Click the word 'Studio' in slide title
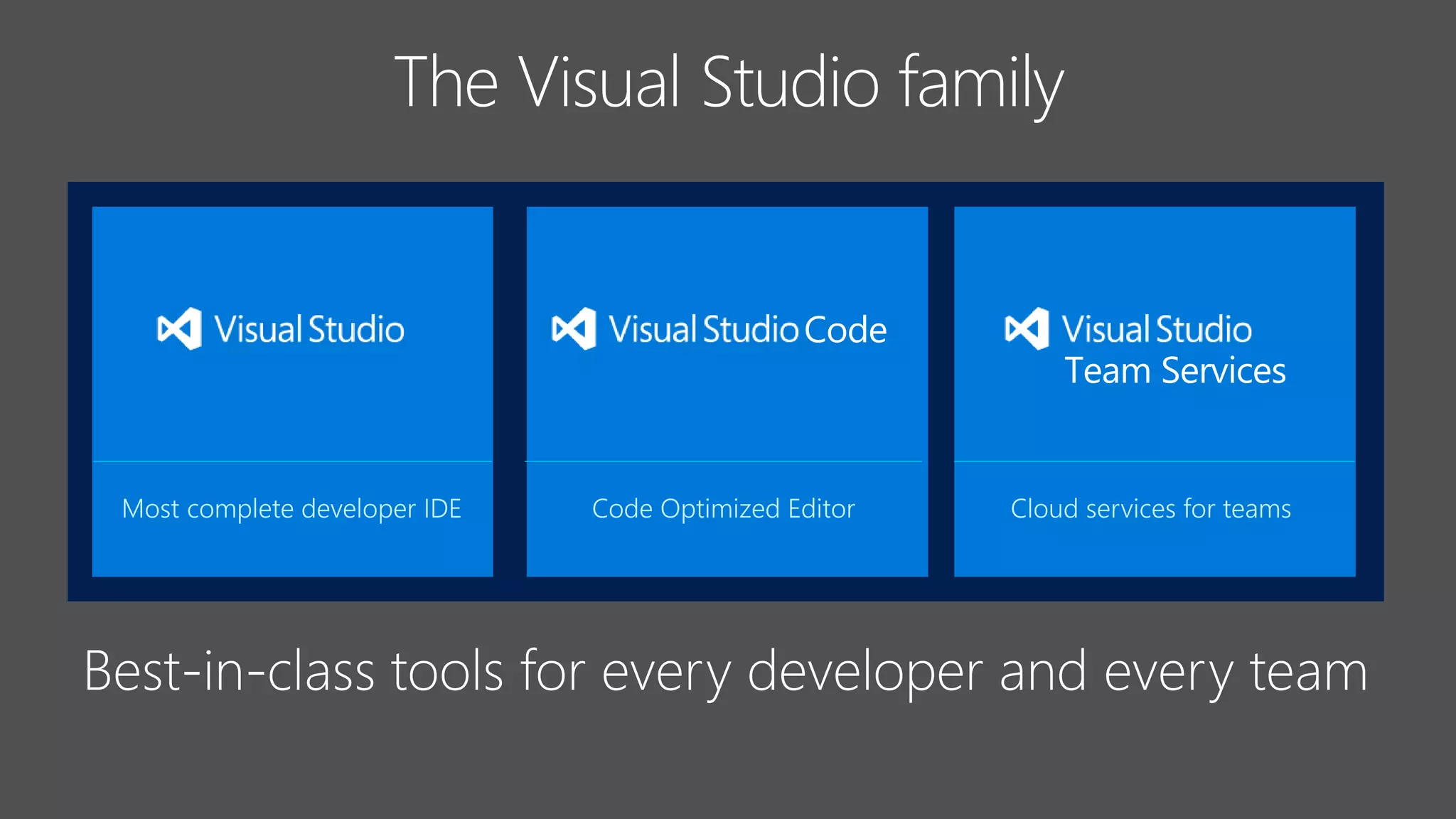Image resolution: width=1456 pixels, height=819 pixels. 791,82
